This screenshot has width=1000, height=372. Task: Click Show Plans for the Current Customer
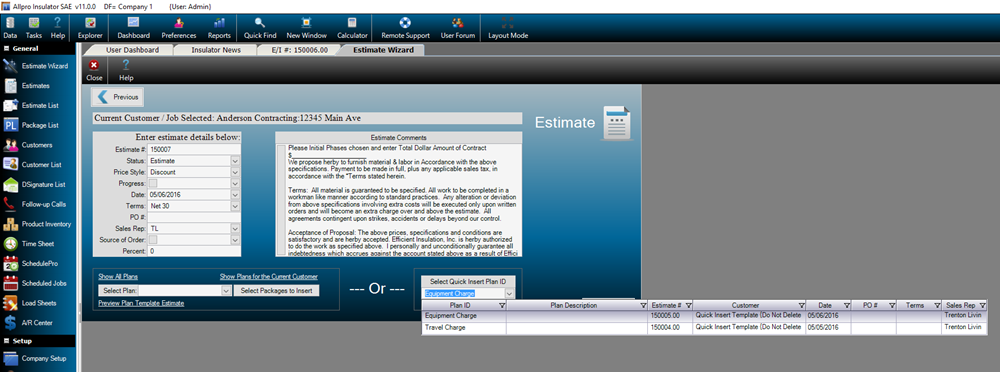coord(268,277)
